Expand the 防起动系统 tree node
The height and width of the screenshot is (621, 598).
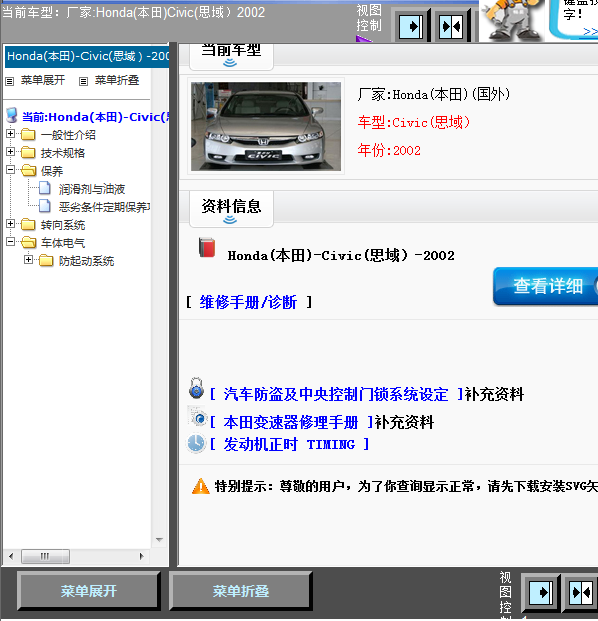coord(29,259)
